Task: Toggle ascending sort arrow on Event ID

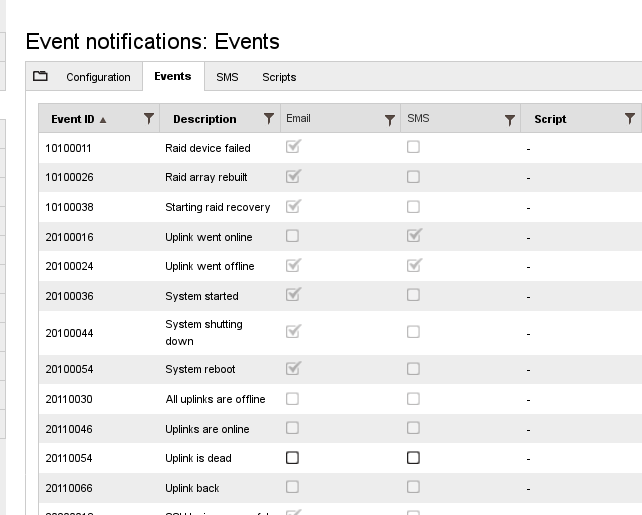Action: click(103, 120)
